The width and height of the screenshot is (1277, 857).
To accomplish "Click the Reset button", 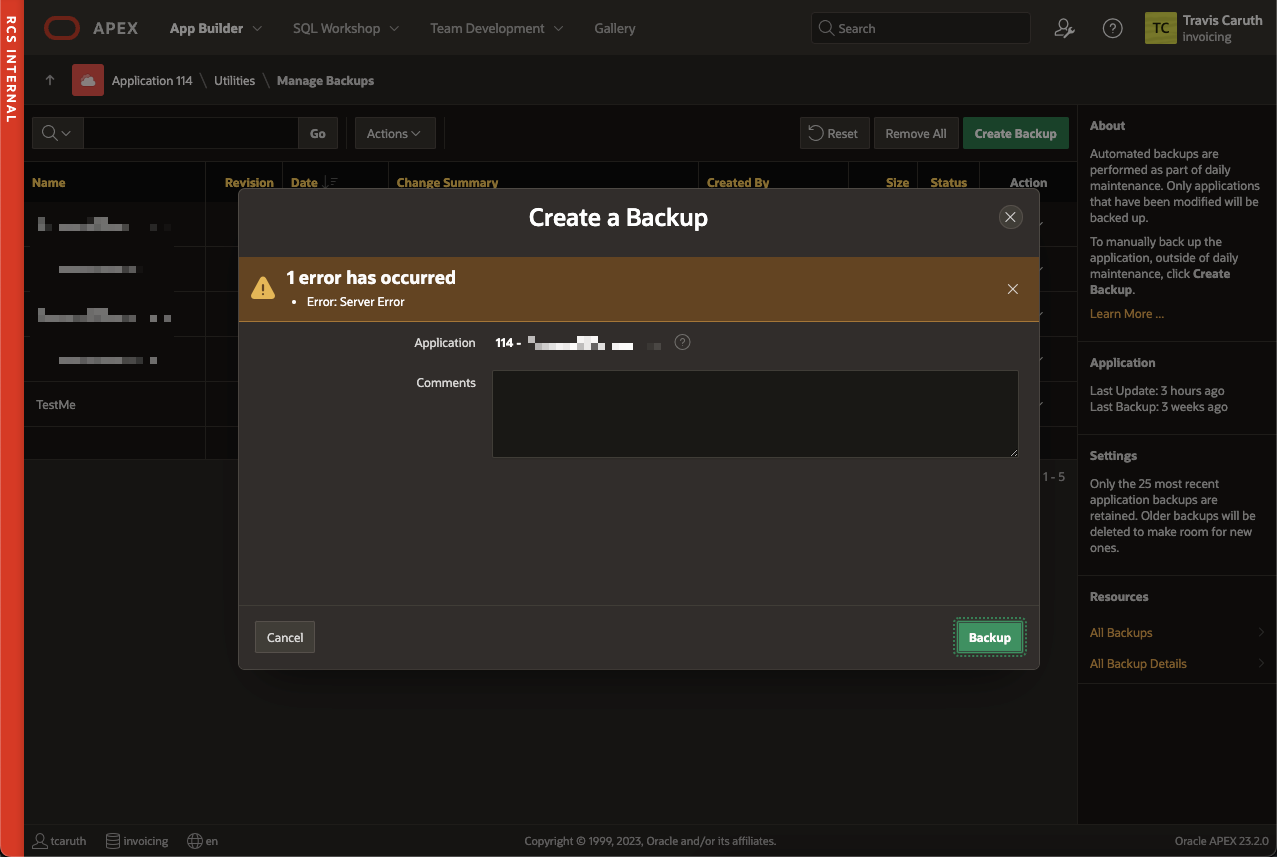I will [x=834, y=133].
